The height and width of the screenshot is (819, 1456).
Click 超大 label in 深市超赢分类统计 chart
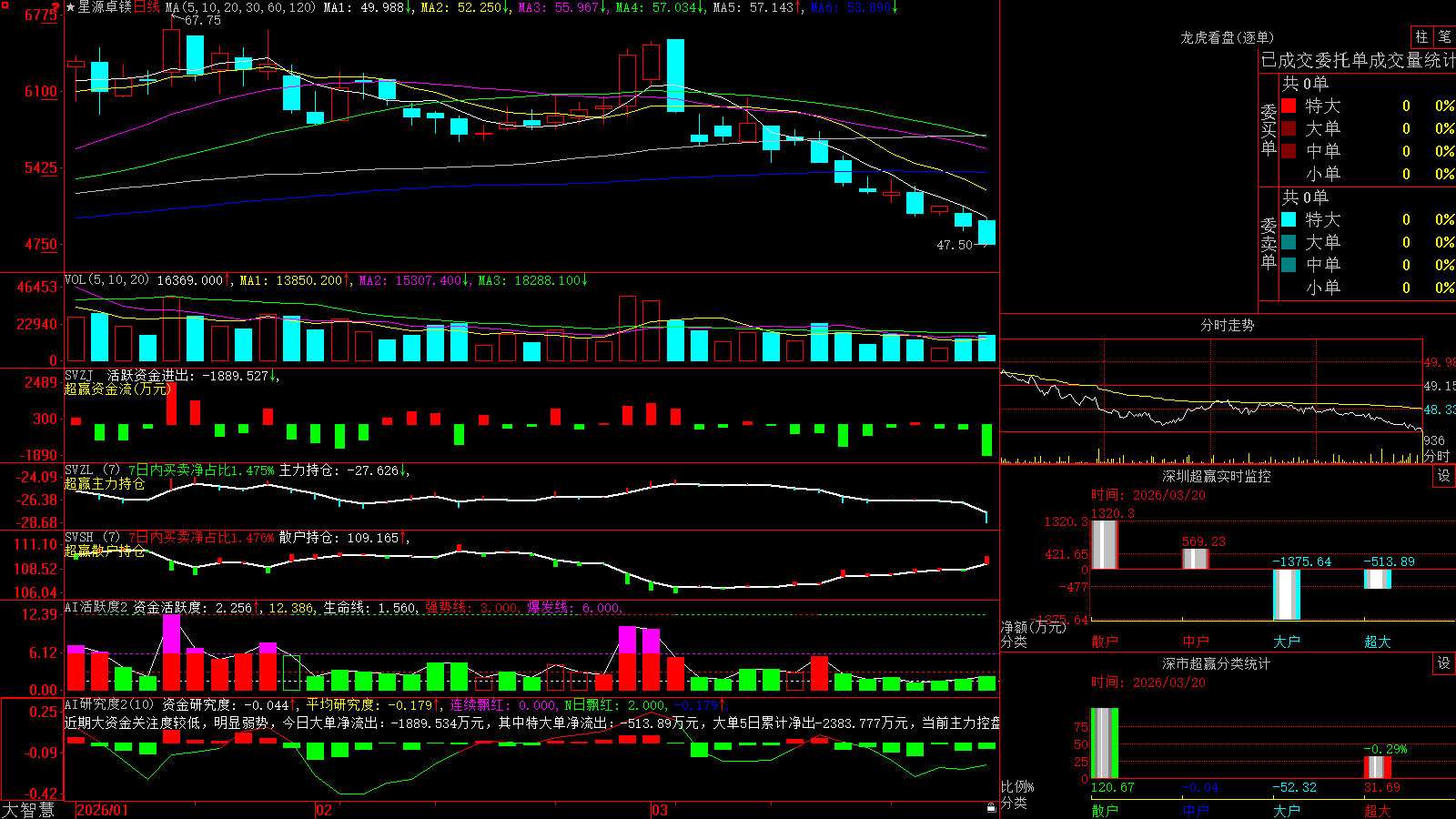tap(1378, 810)
